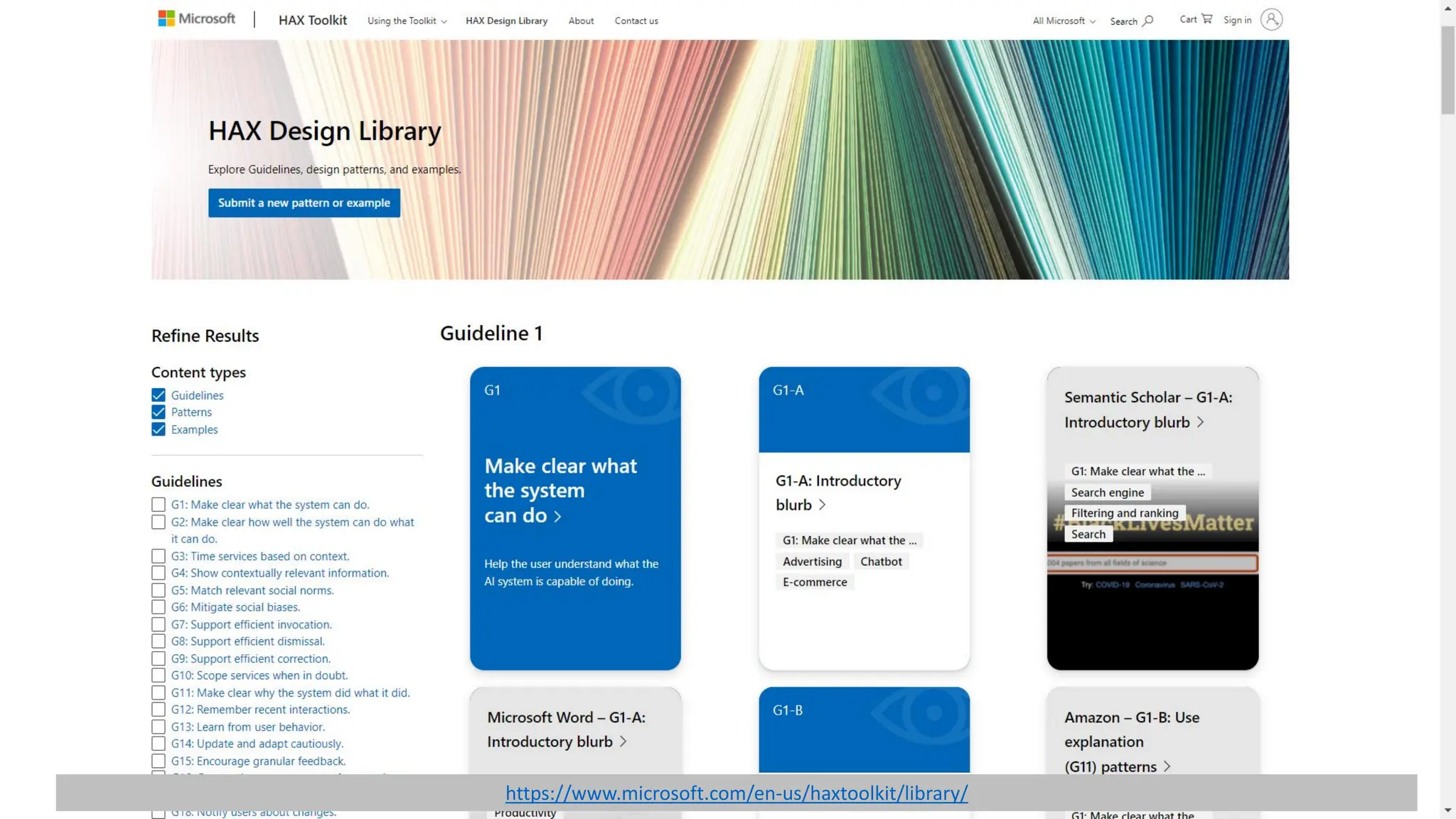Check G2: Make clear how well the system can do
This screenshot has width=1456, height=819.
click(x=159, y=522)
